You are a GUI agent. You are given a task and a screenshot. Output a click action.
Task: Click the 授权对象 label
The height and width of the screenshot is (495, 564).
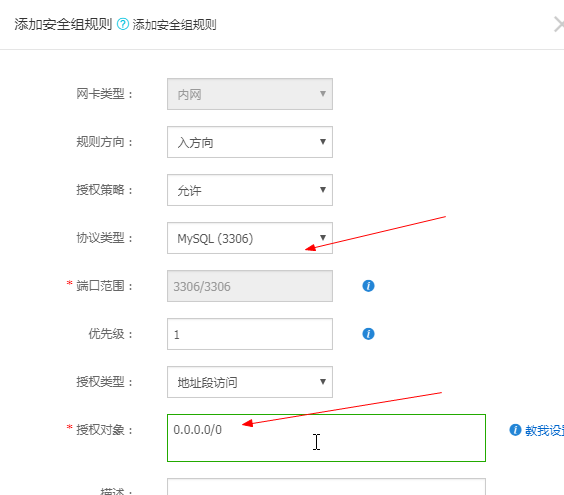[105, 430]
